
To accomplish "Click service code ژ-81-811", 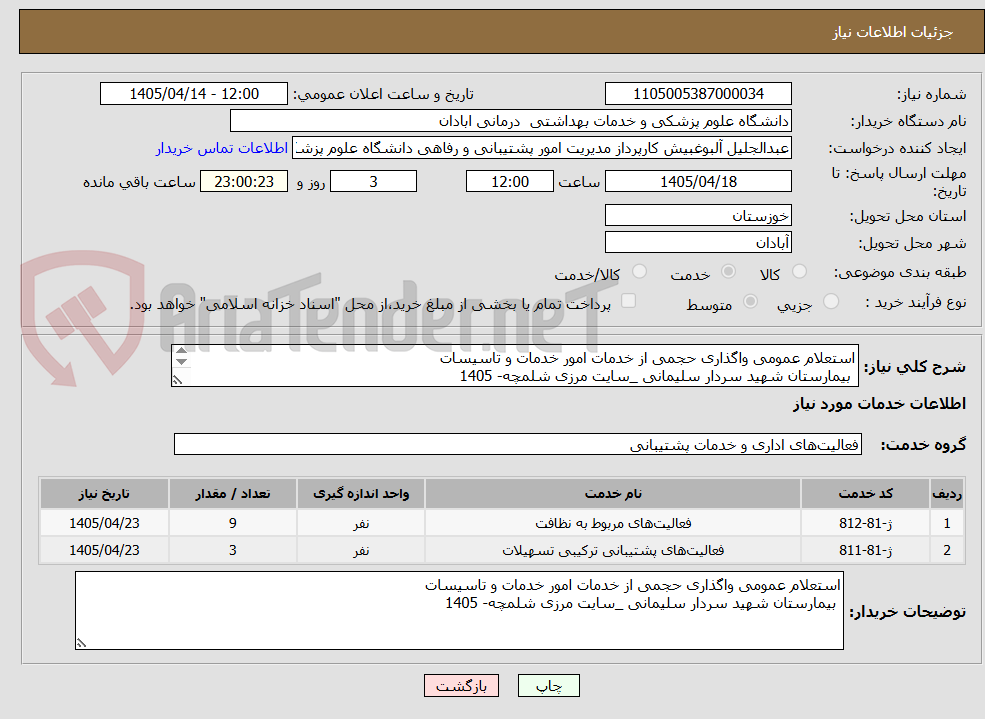I will pos(865,550).
